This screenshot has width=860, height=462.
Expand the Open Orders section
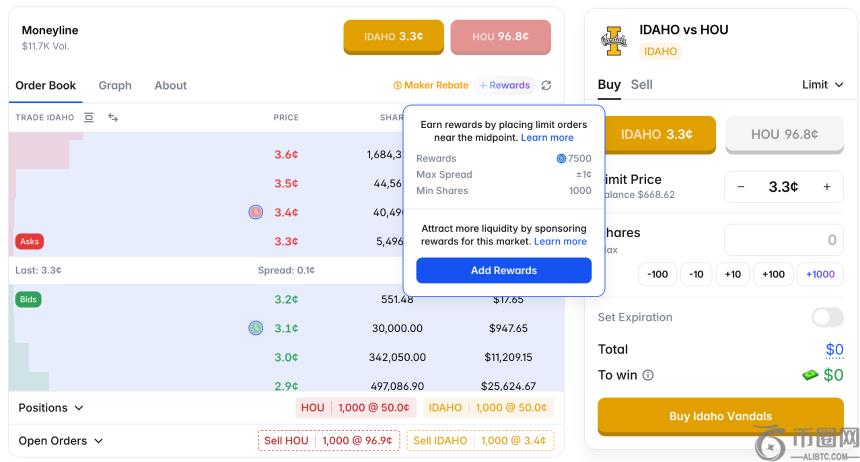click(x=61, y=441)
